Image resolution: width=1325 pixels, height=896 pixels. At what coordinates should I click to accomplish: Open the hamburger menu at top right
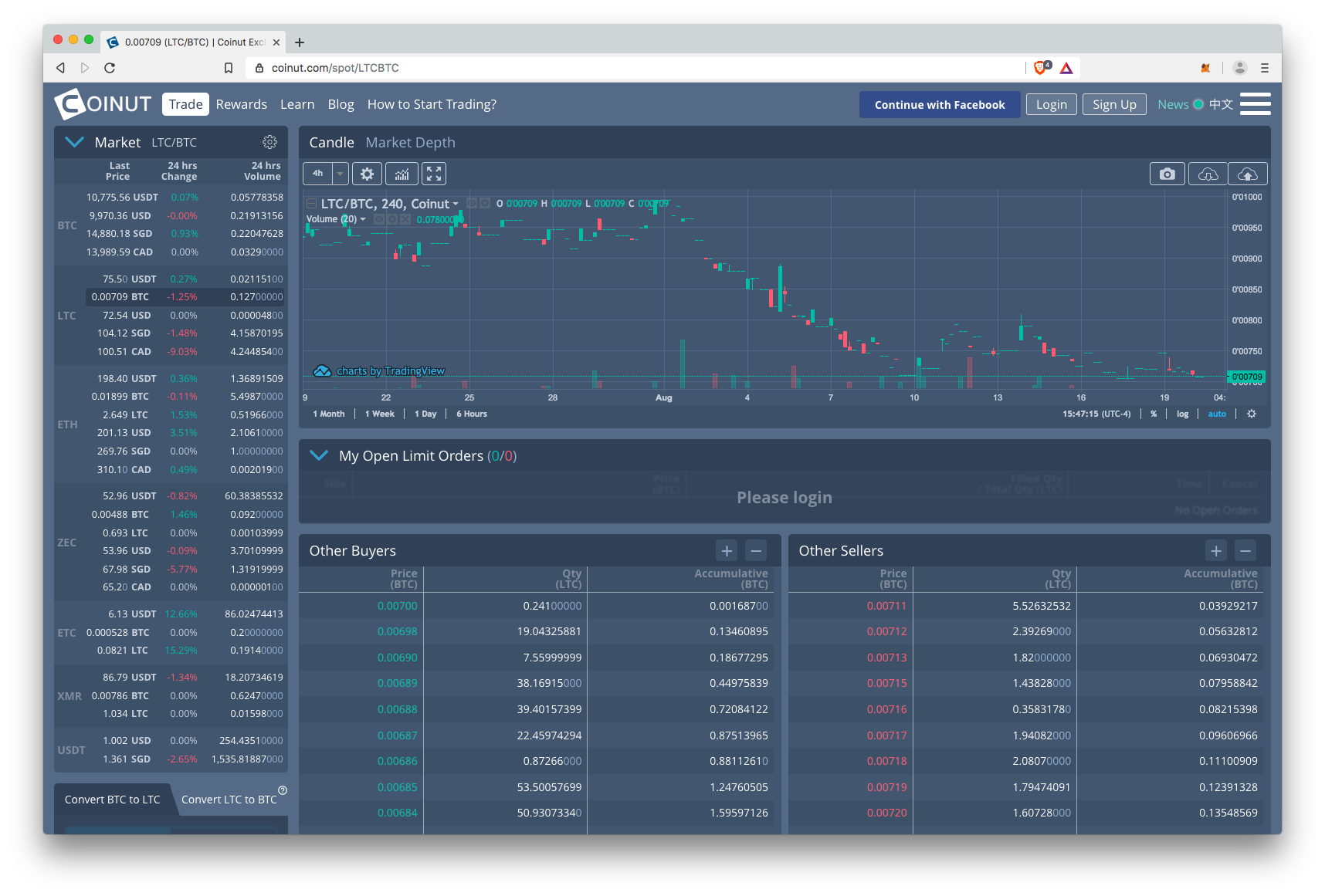[x=1256, y=103]
